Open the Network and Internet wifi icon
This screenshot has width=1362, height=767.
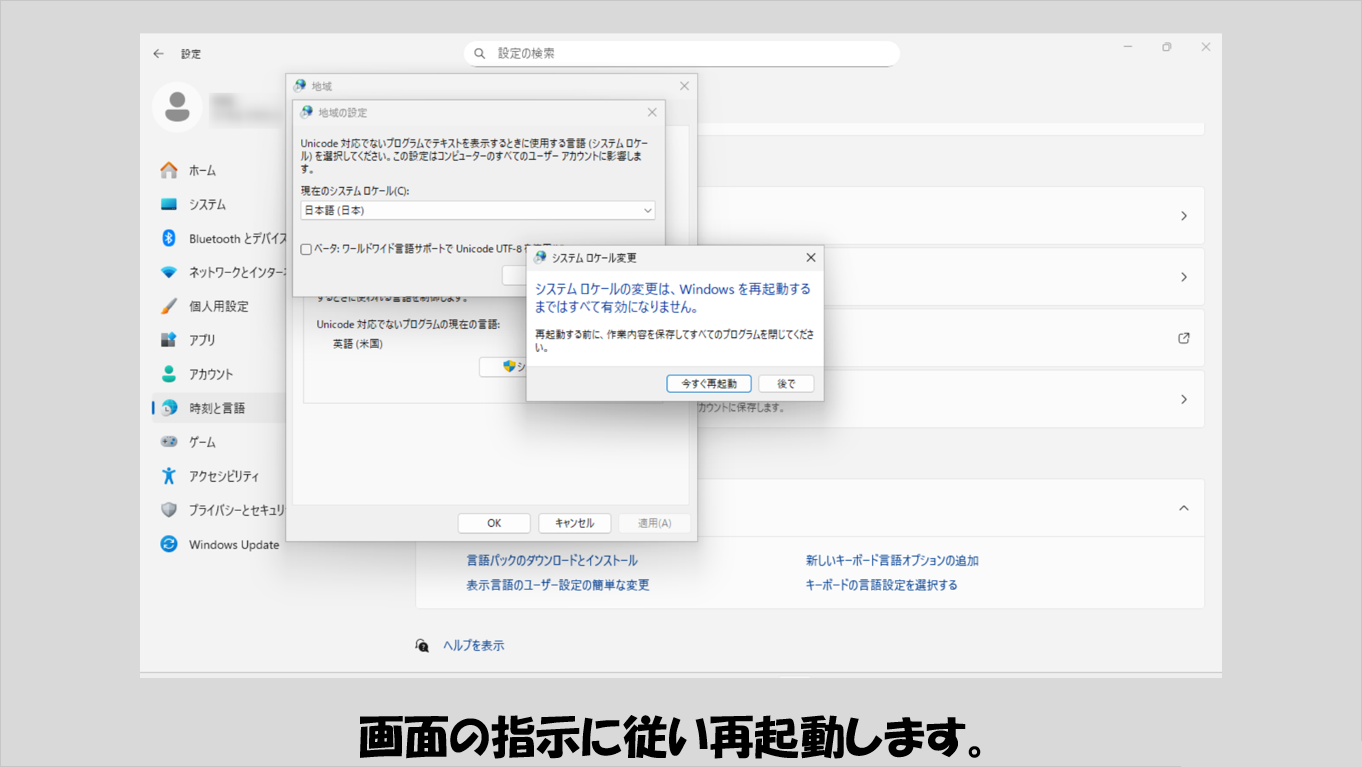tap(169, 272)
